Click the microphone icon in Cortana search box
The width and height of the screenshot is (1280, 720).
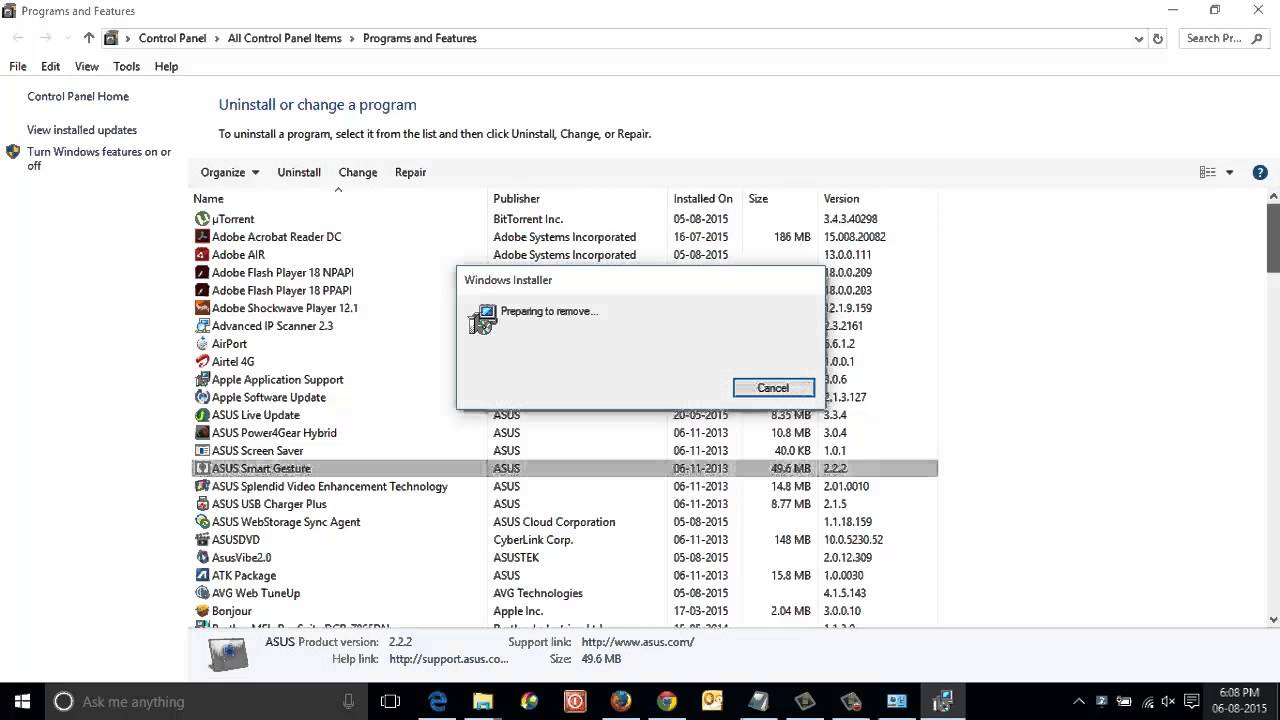(x=348, y=701)
